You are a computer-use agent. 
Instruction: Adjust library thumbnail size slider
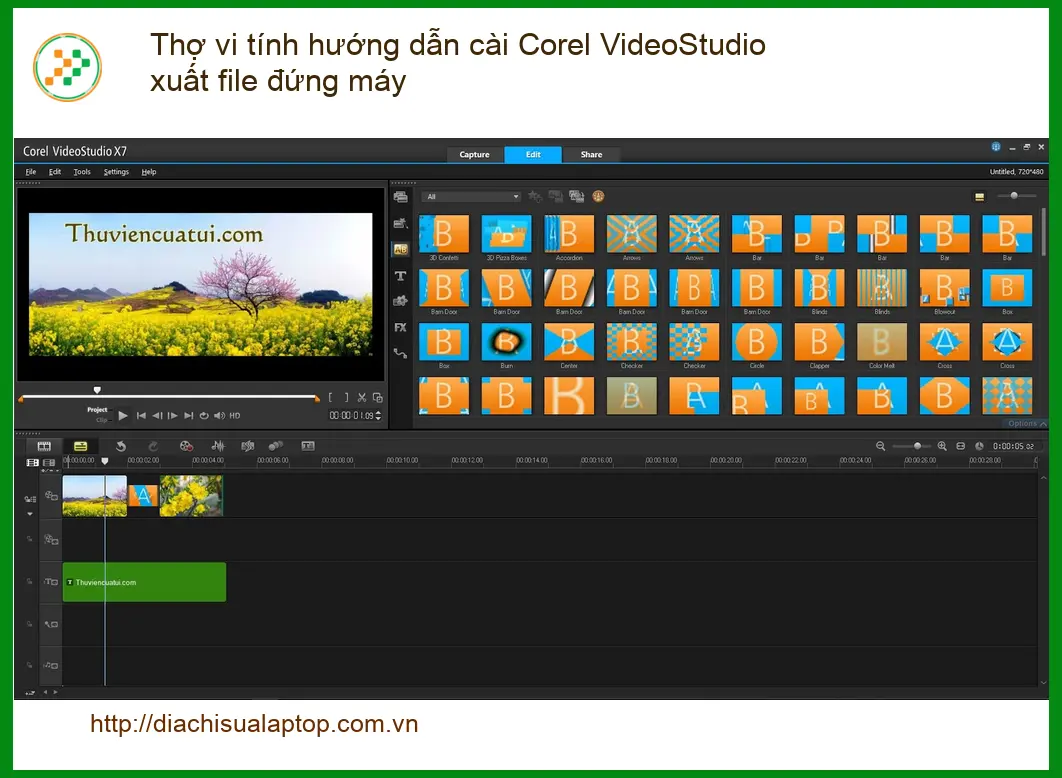pyautogui.click(x=1014, y=196)
